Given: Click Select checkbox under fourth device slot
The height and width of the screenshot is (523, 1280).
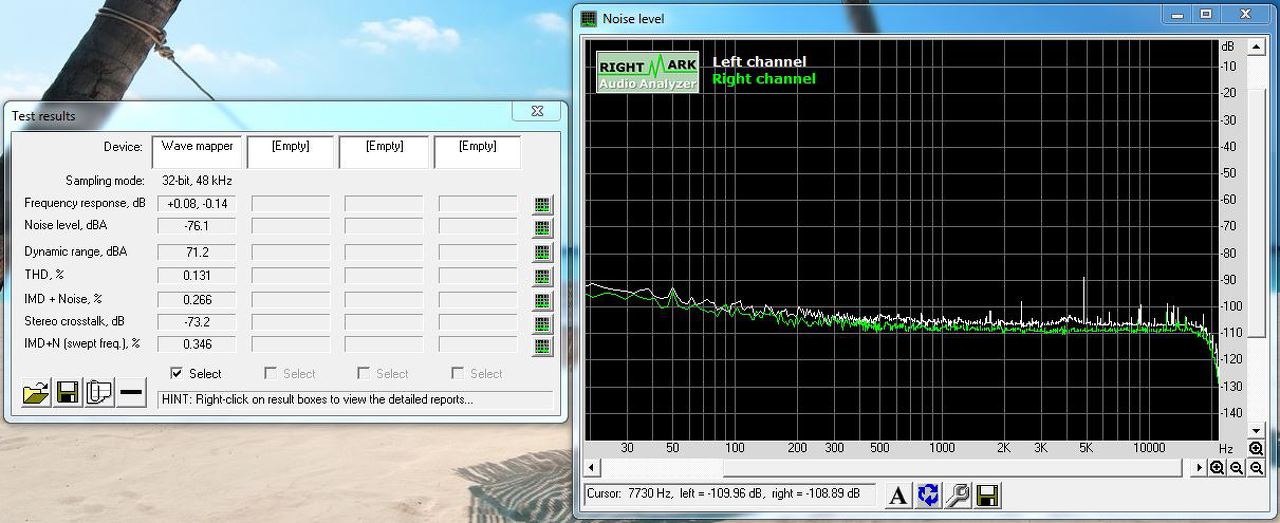Looking at the screenshot, I should [x=458, y=373].
